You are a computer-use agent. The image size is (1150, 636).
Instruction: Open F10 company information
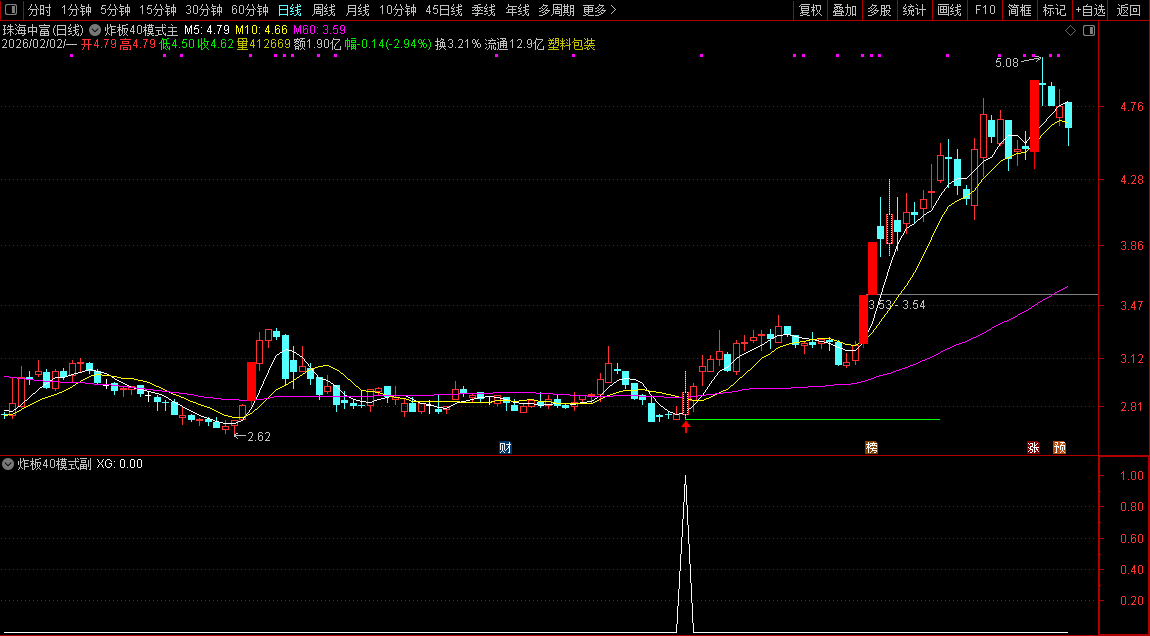985,10
